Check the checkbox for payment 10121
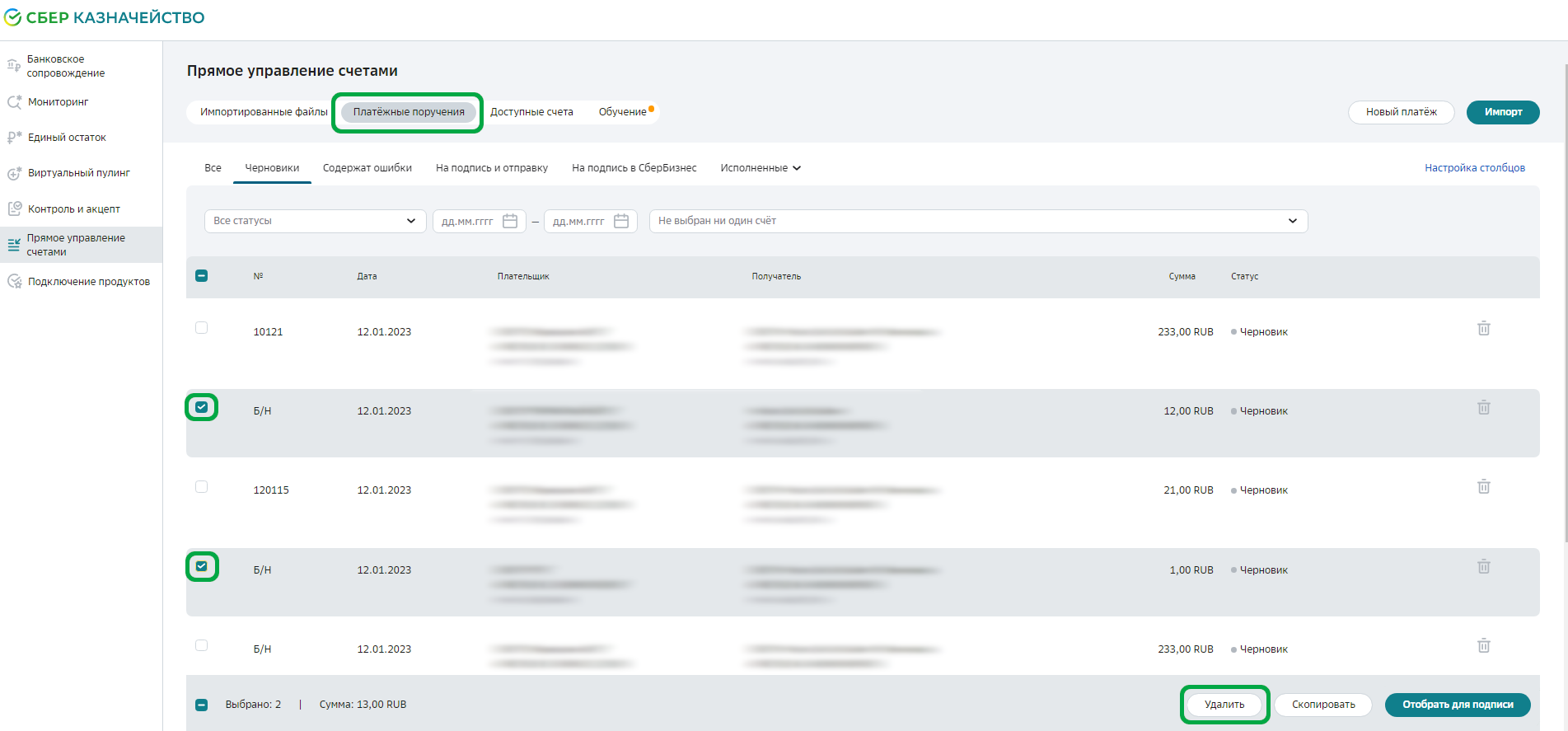This screenshot has width=1568, height=731. coord(201,328)
